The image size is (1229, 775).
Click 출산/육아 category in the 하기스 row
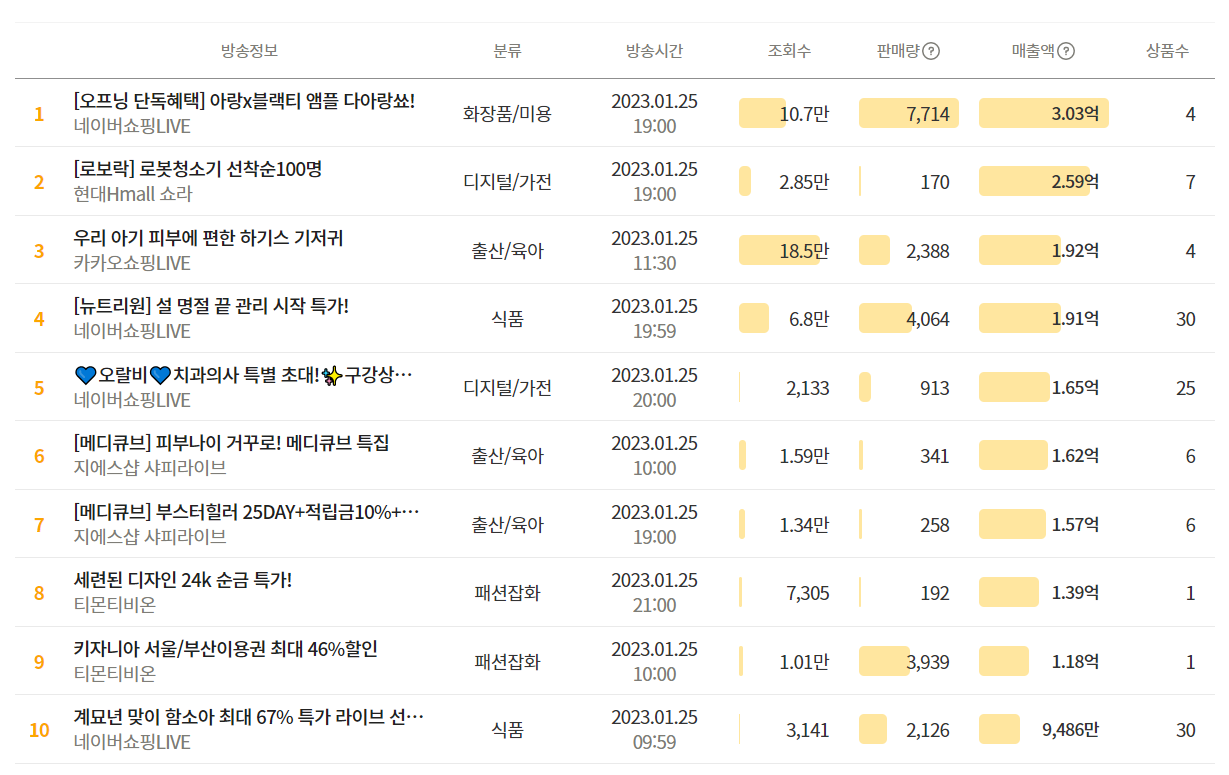507,251
